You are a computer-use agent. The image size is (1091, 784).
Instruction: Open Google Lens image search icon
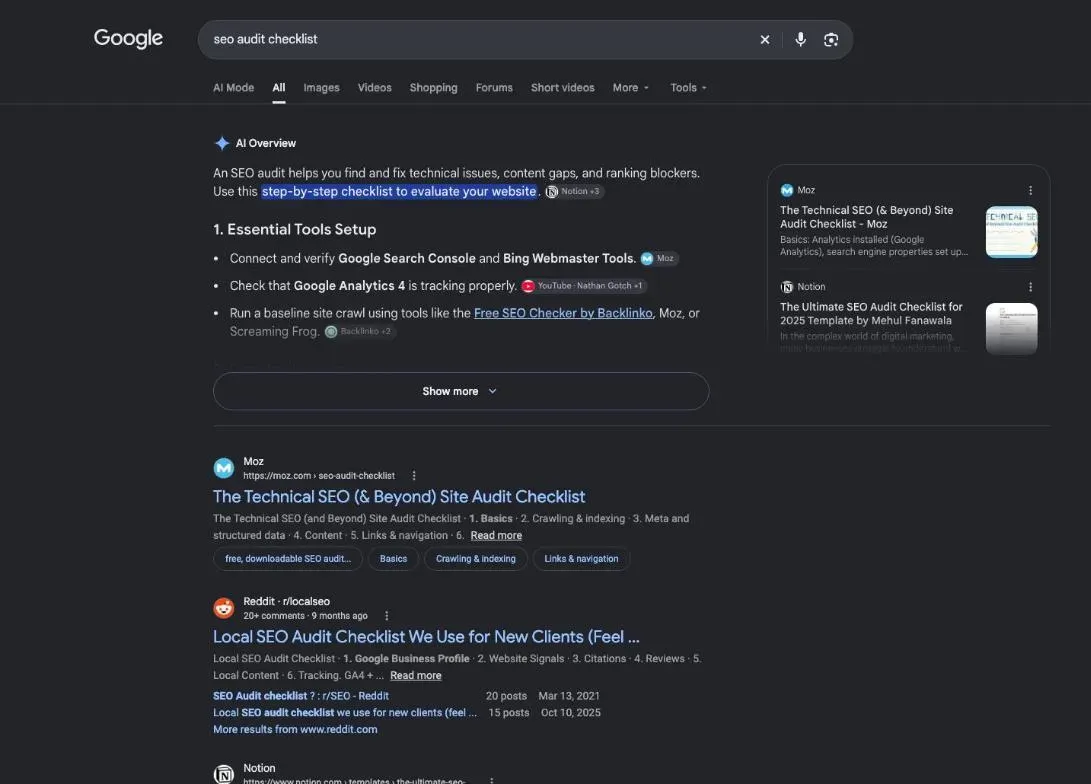pyautogui.click(x=831, y=40)
